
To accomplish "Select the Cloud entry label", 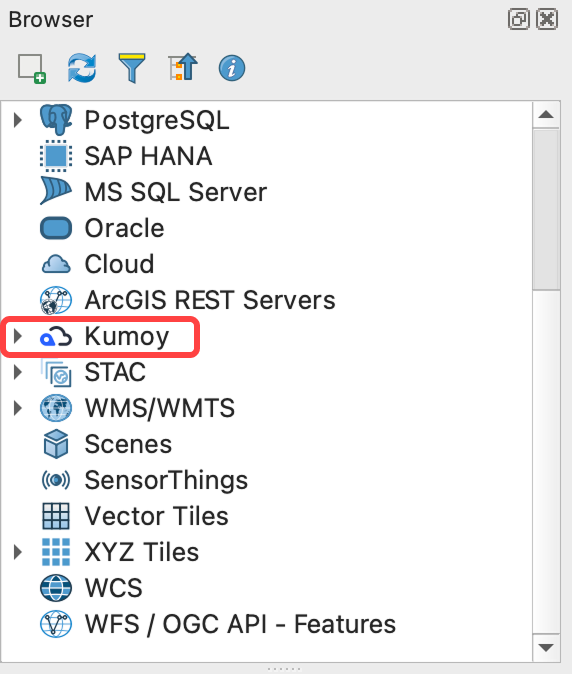I will pos(119,264).
